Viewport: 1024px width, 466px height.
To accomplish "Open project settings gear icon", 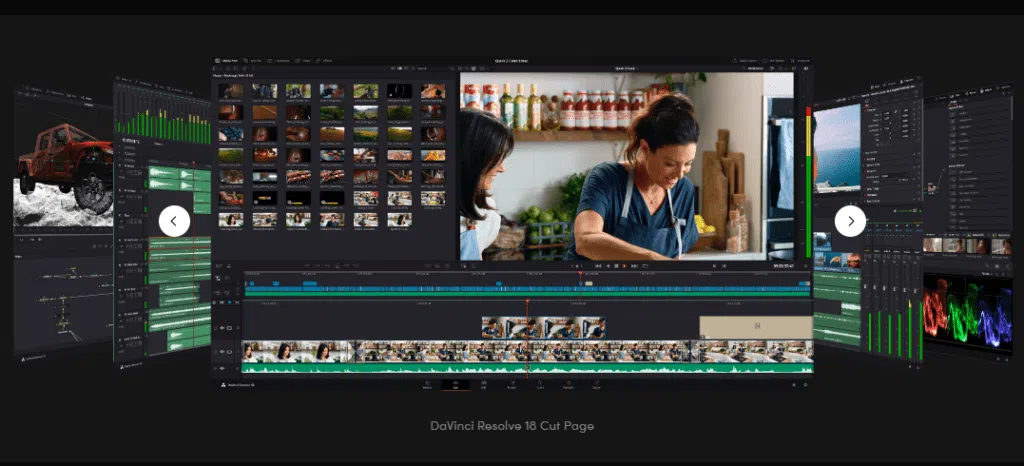I will coord(805,385).
